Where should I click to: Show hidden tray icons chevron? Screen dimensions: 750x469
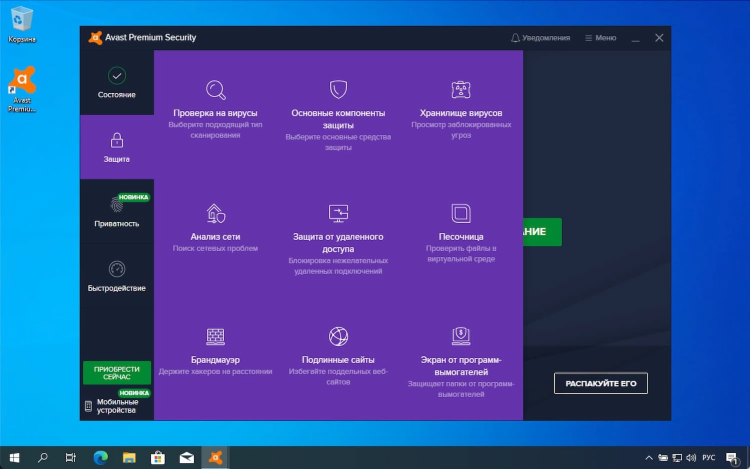click(x=649, y=458)
